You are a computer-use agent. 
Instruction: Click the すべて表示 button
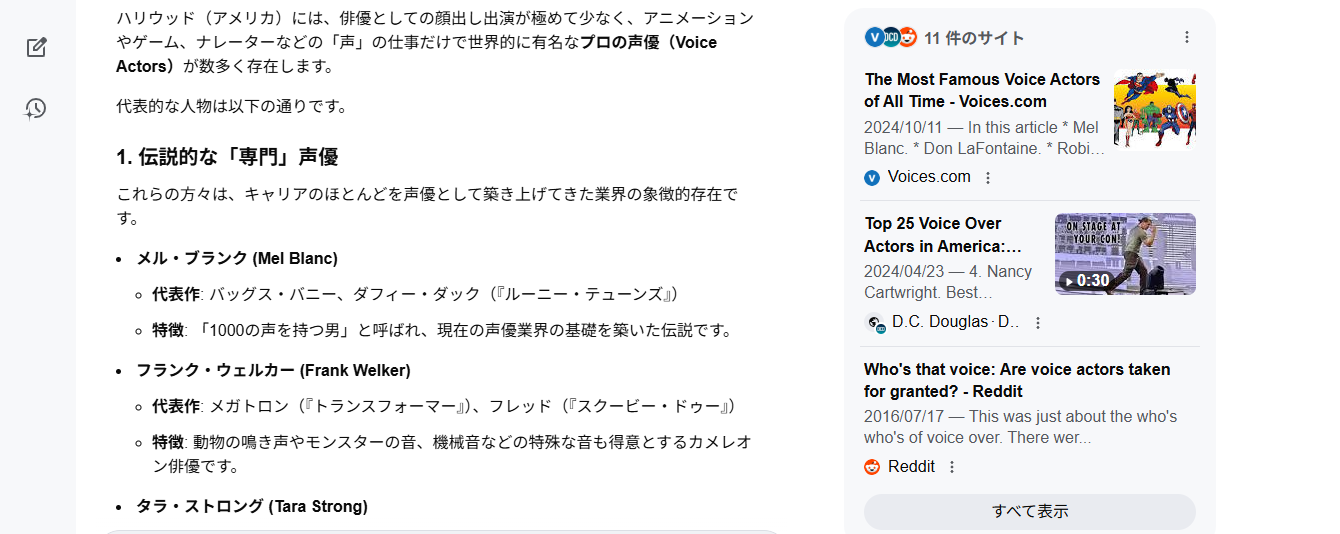pos(1029,511)
